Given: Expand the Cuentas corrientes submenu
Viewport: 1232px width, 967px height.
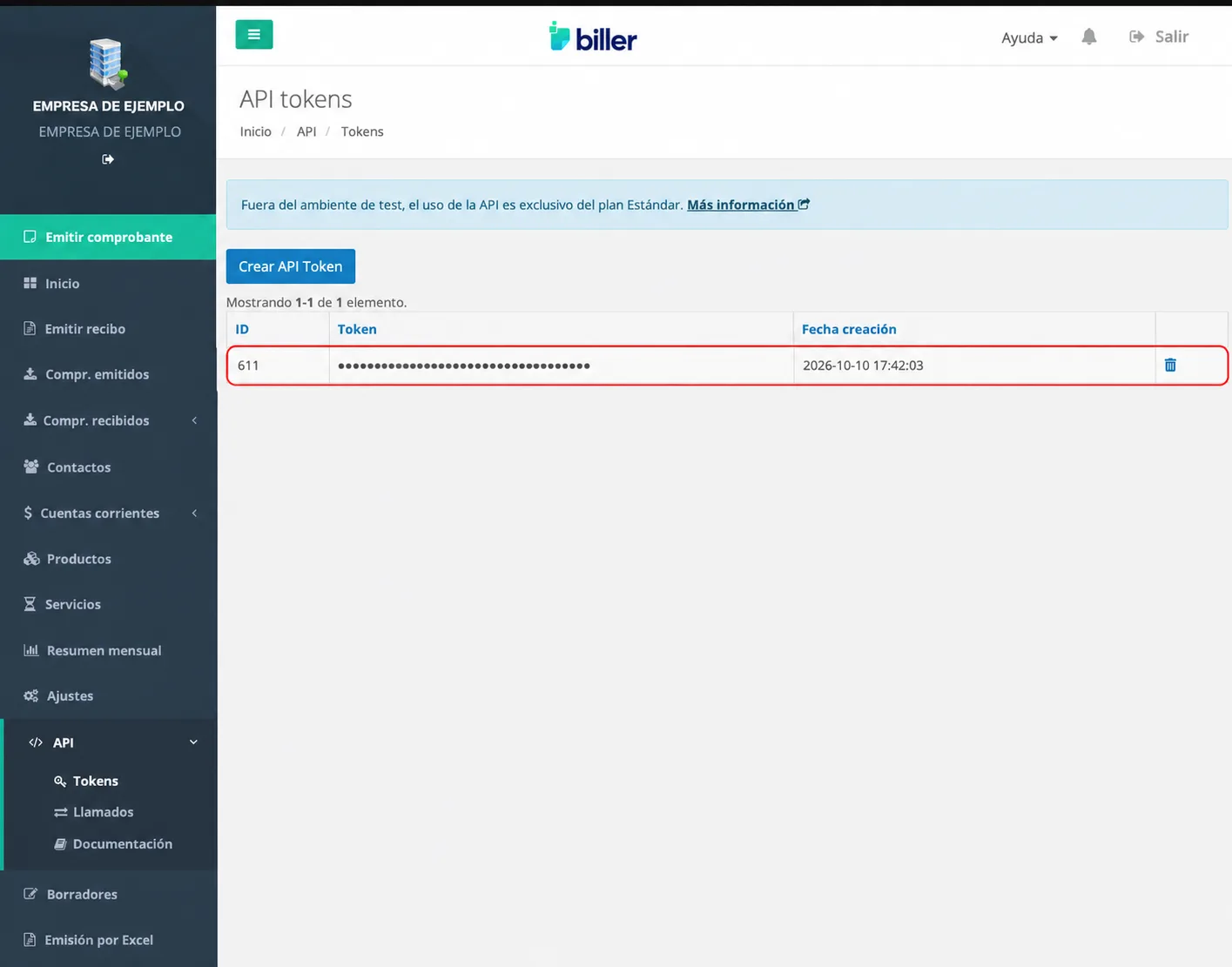Looking at the screenshot, I should pos(108,514).
